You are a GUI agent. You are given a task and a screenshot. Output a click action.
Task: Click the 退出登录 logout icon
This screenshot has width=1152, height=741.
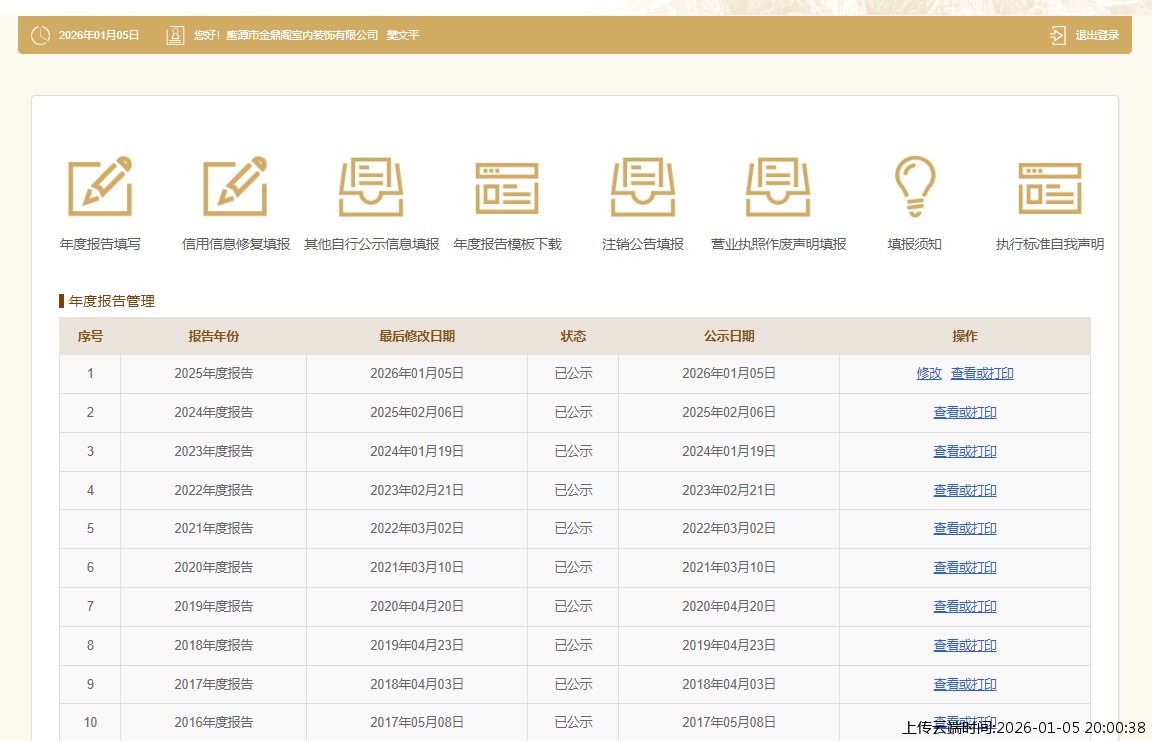(1058, 35)
